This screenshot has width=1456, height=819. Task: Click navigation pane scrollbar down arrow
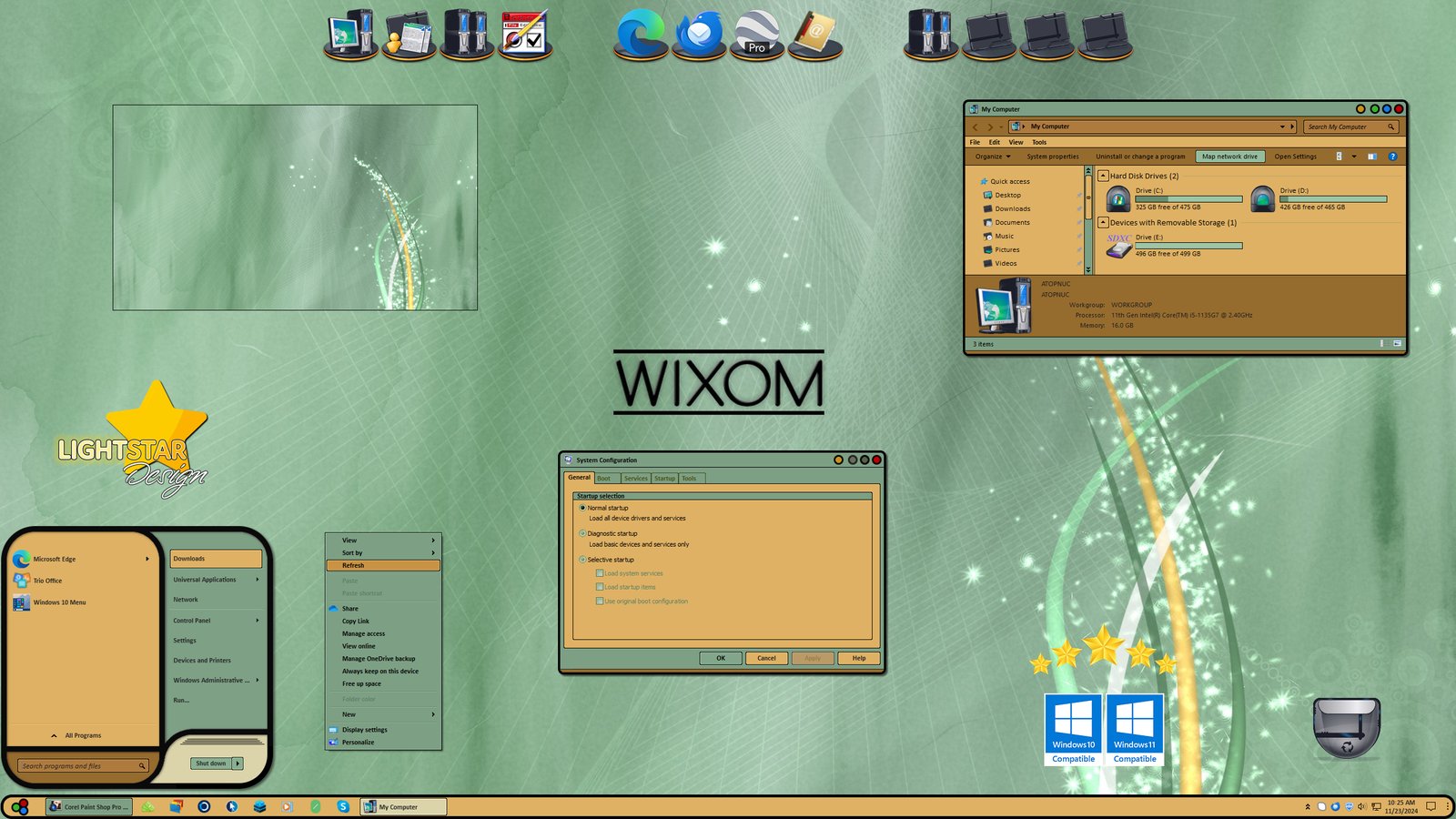tap(1087, 270)
